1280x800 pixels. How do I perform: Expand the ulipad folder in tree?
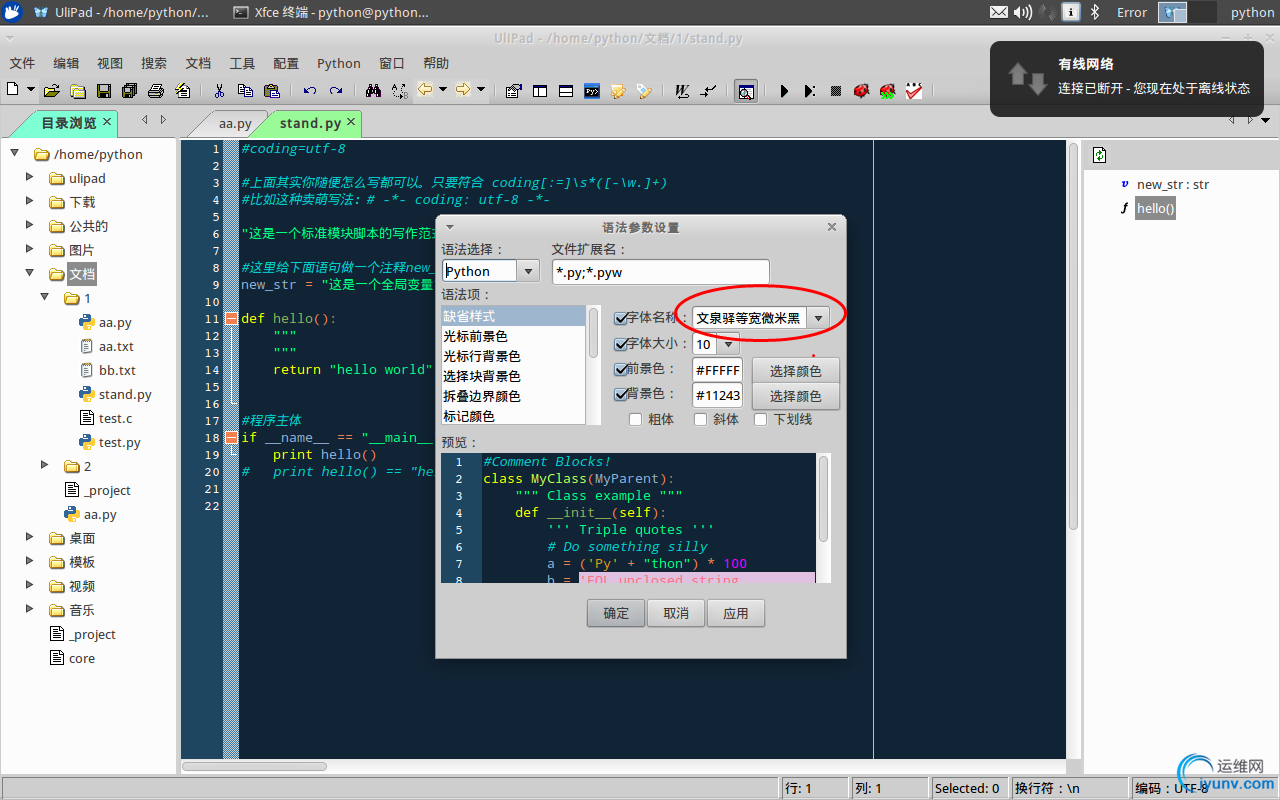pyautogui.click(x=31, y=178)
